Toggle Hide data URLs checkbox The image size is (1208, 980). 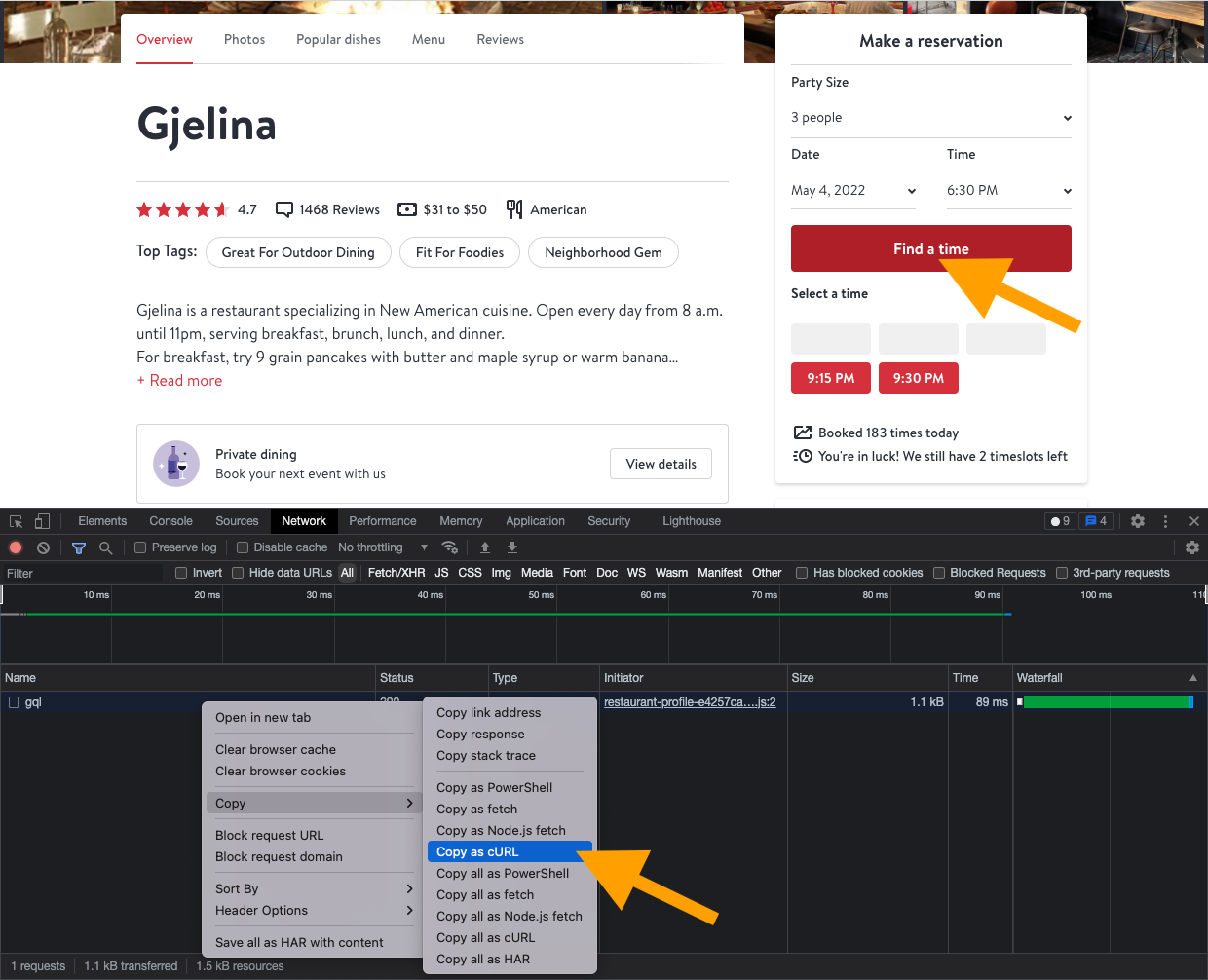pyautogui.click(x=238, y=573)
